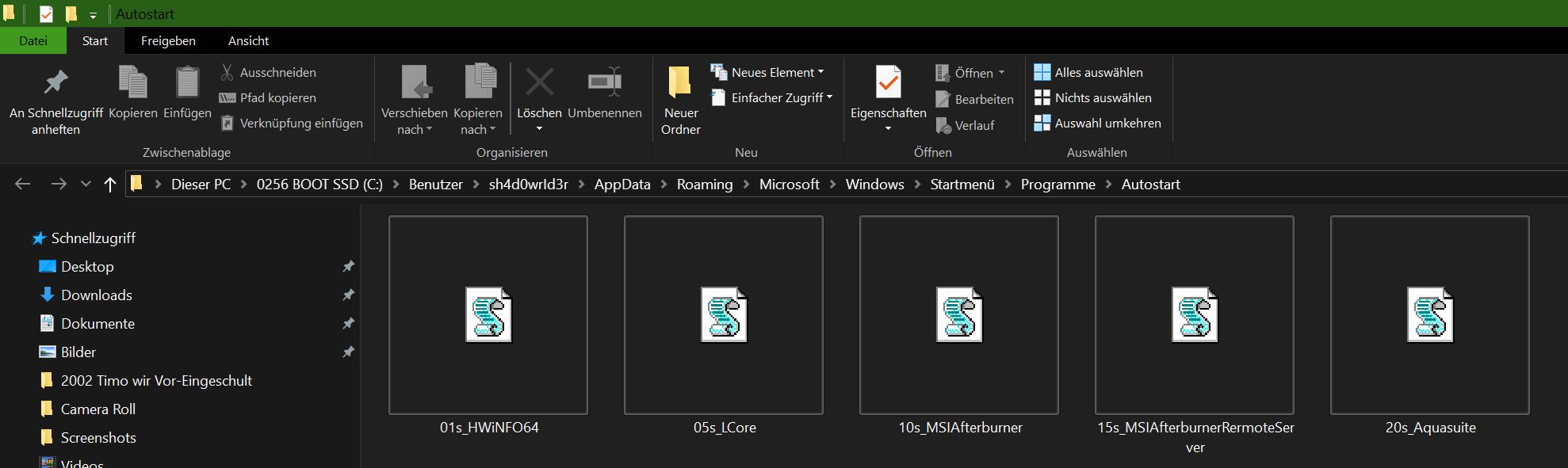Go up one folder level arrow

tap(109, 185)
